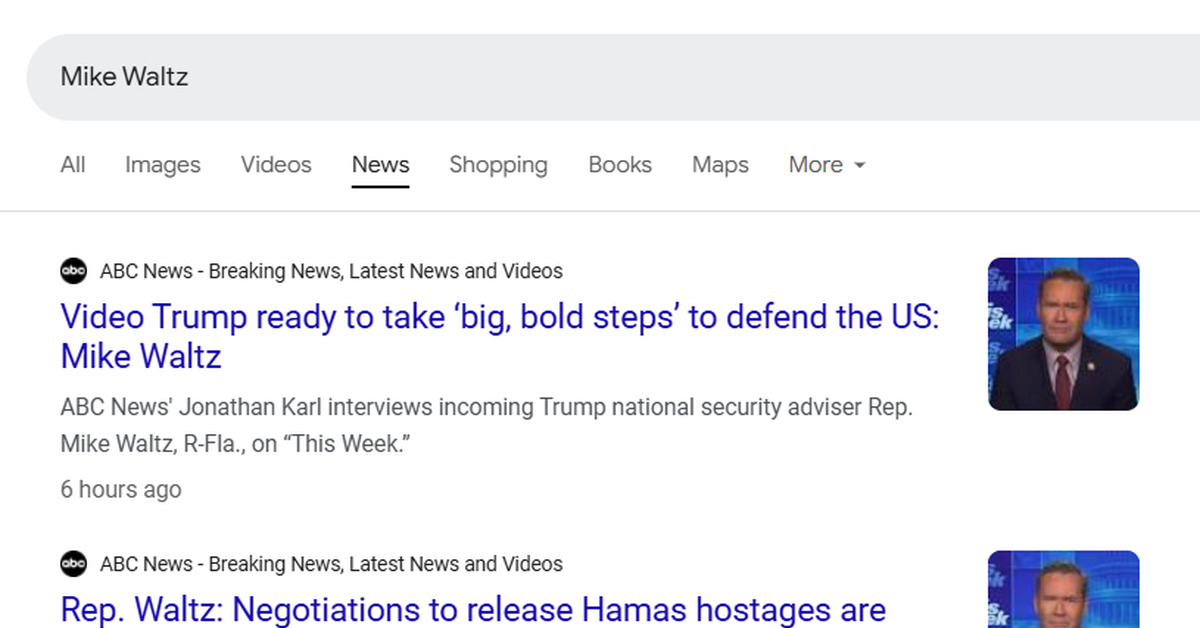Click the word 'Waltz' in the search box

(x=156, y=77)
